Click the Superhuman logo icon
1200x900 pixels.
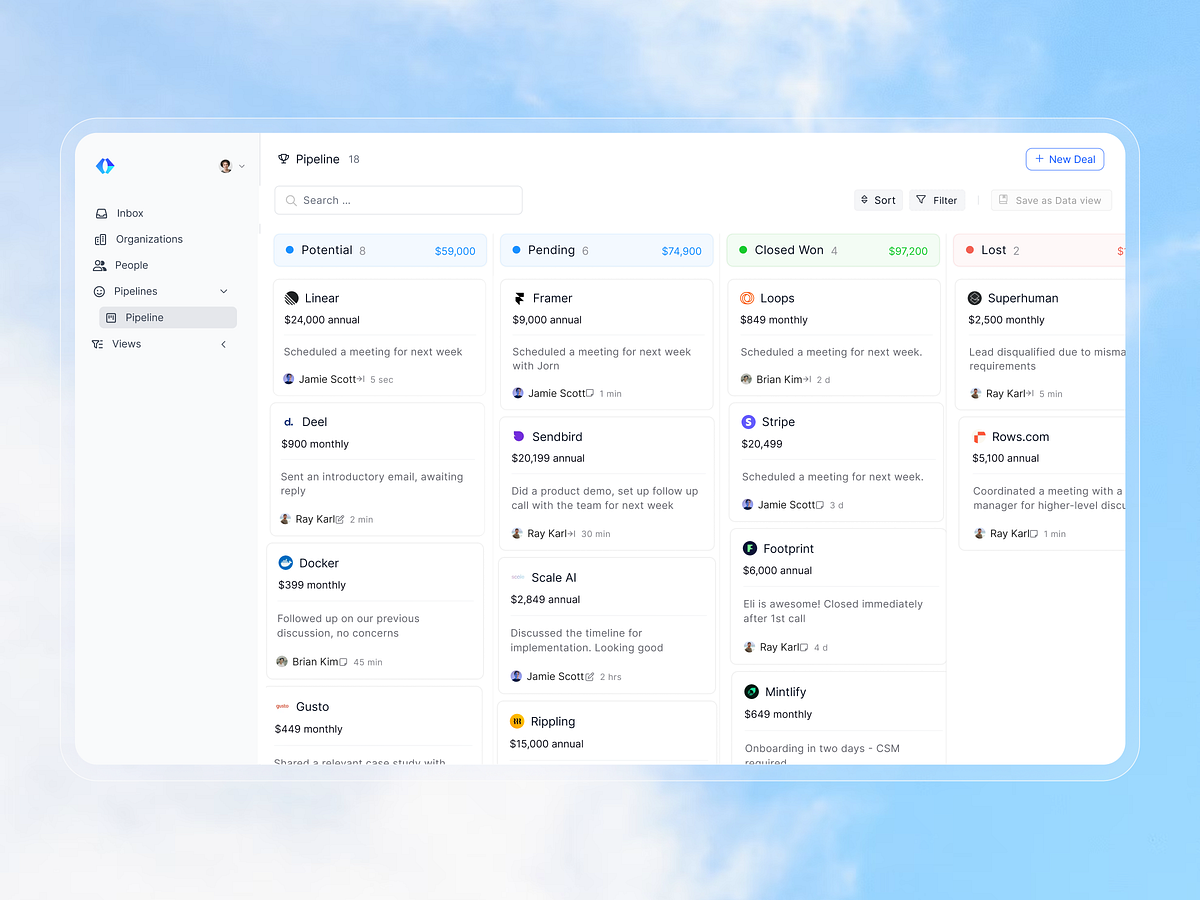(975, 298)
